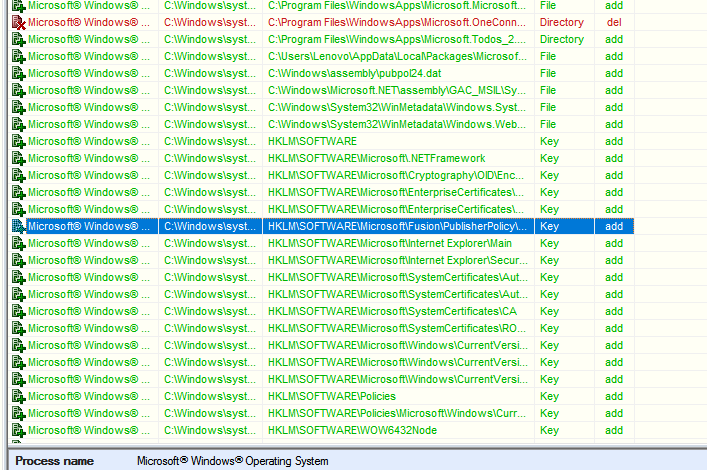Select 'HKLM\SOFTWARE\Microsoft\SystemCertificates\RO...' cell
This screenshot has width=707, height=470.
click(397, 328)
